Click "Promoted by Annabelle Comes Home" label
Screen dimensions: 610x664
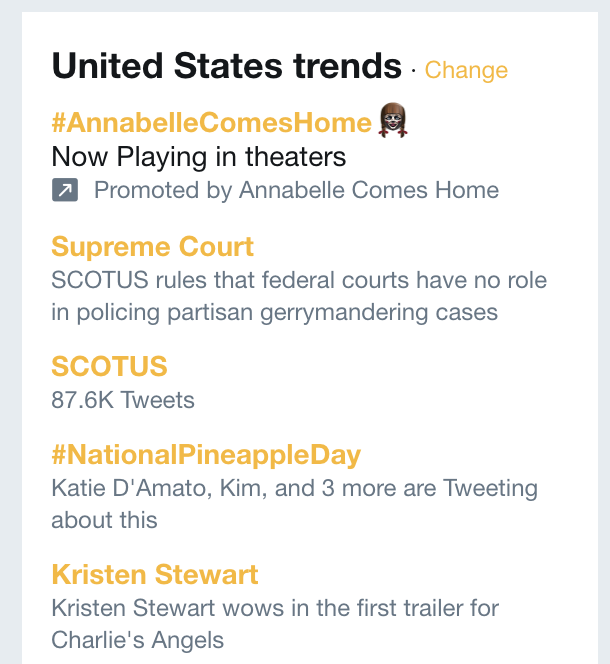(x=296, y=190)
